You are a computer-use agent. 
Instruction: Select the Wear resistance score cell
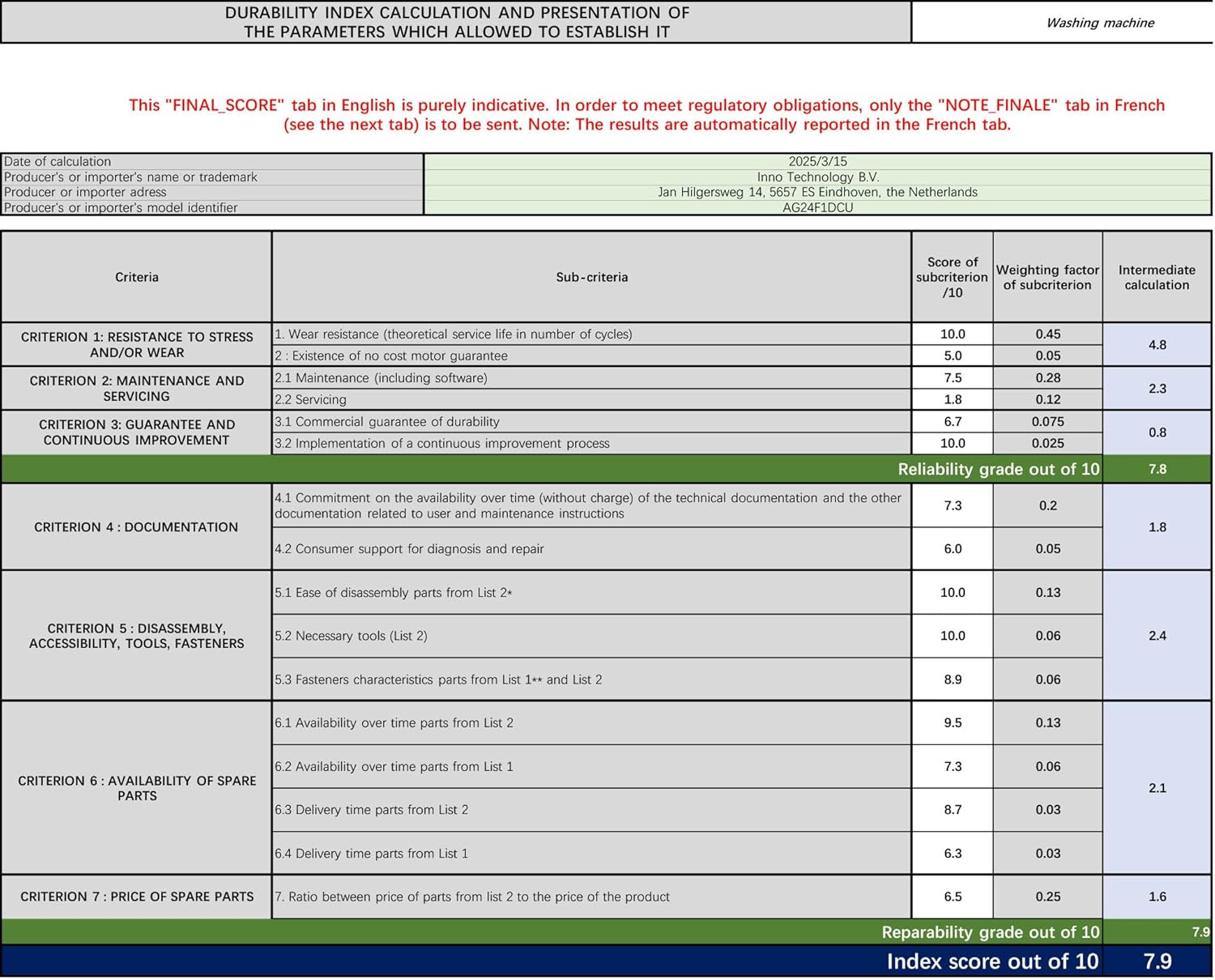point(952,334)
